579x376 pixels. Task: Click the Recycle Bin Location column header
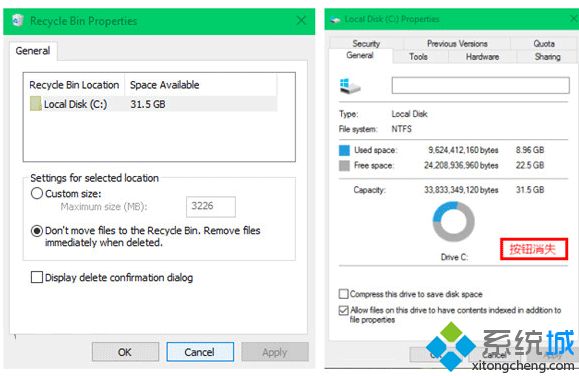pos(74,85)
